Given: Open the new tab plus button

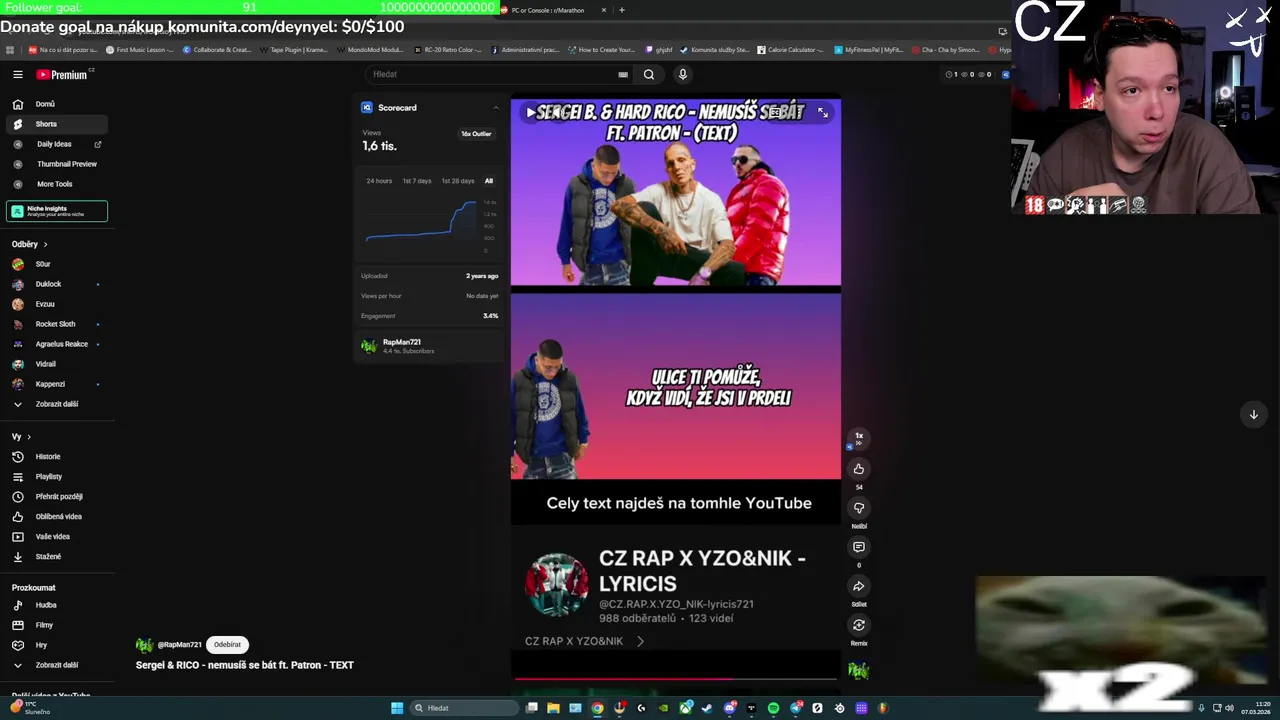Looking at the screenshot, I should pyautogui.click(x=622, y=10).
